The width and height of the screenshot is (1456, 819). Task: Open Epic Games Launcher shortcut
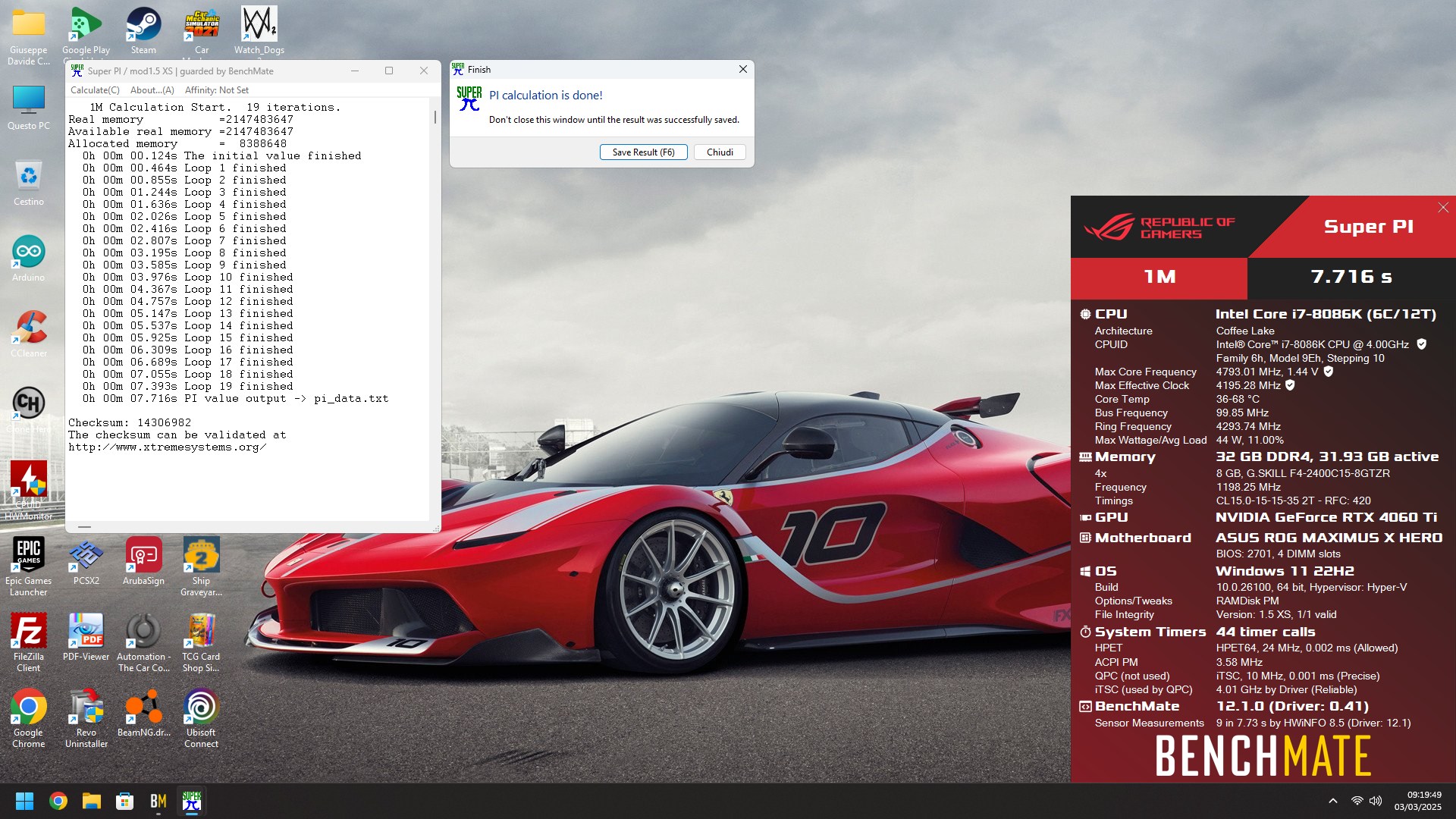(29, 566)
